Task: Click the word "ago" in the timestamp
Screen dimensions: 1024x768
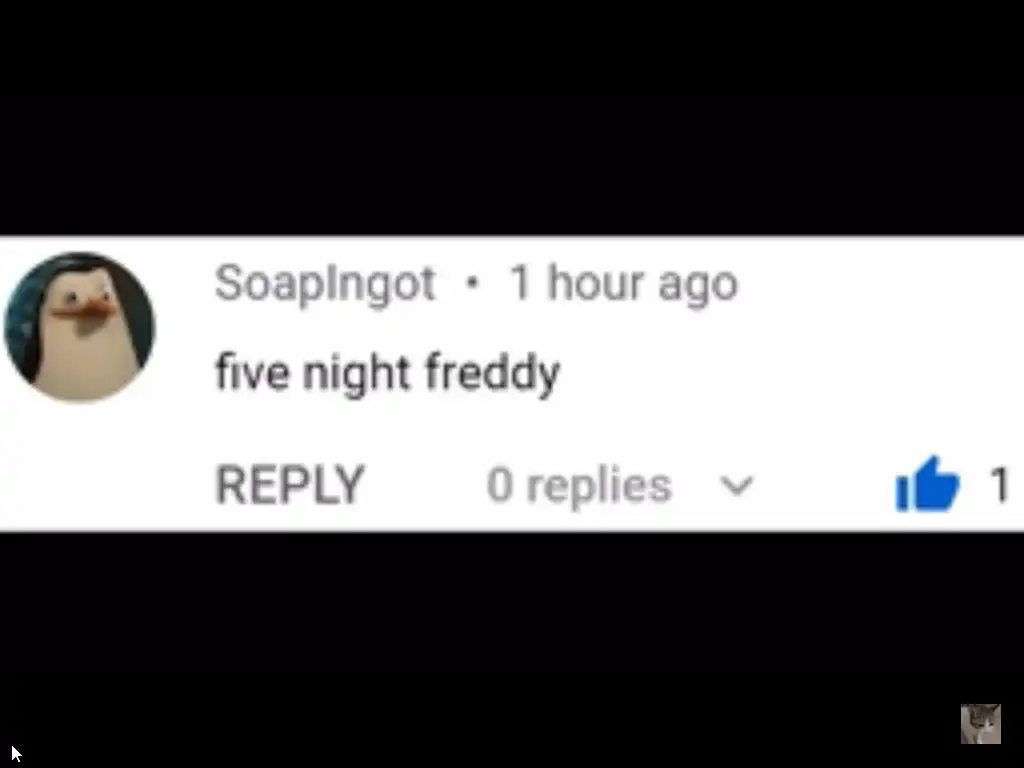Action: (698, 286)
